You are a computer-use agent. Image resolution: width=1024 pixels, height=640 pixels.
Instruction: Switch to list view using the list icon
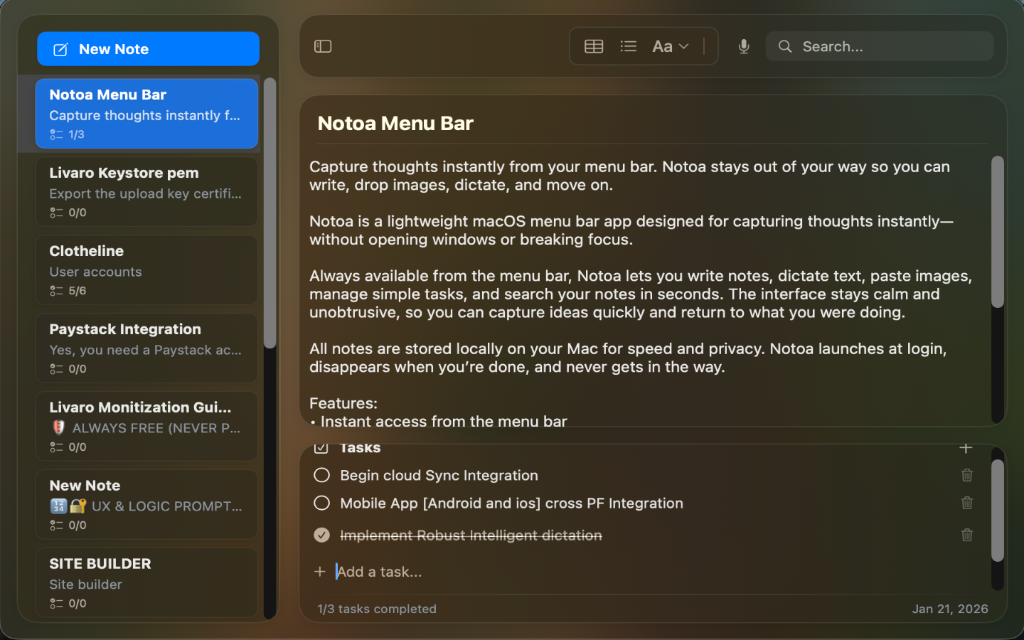click(x=628, y=46)
